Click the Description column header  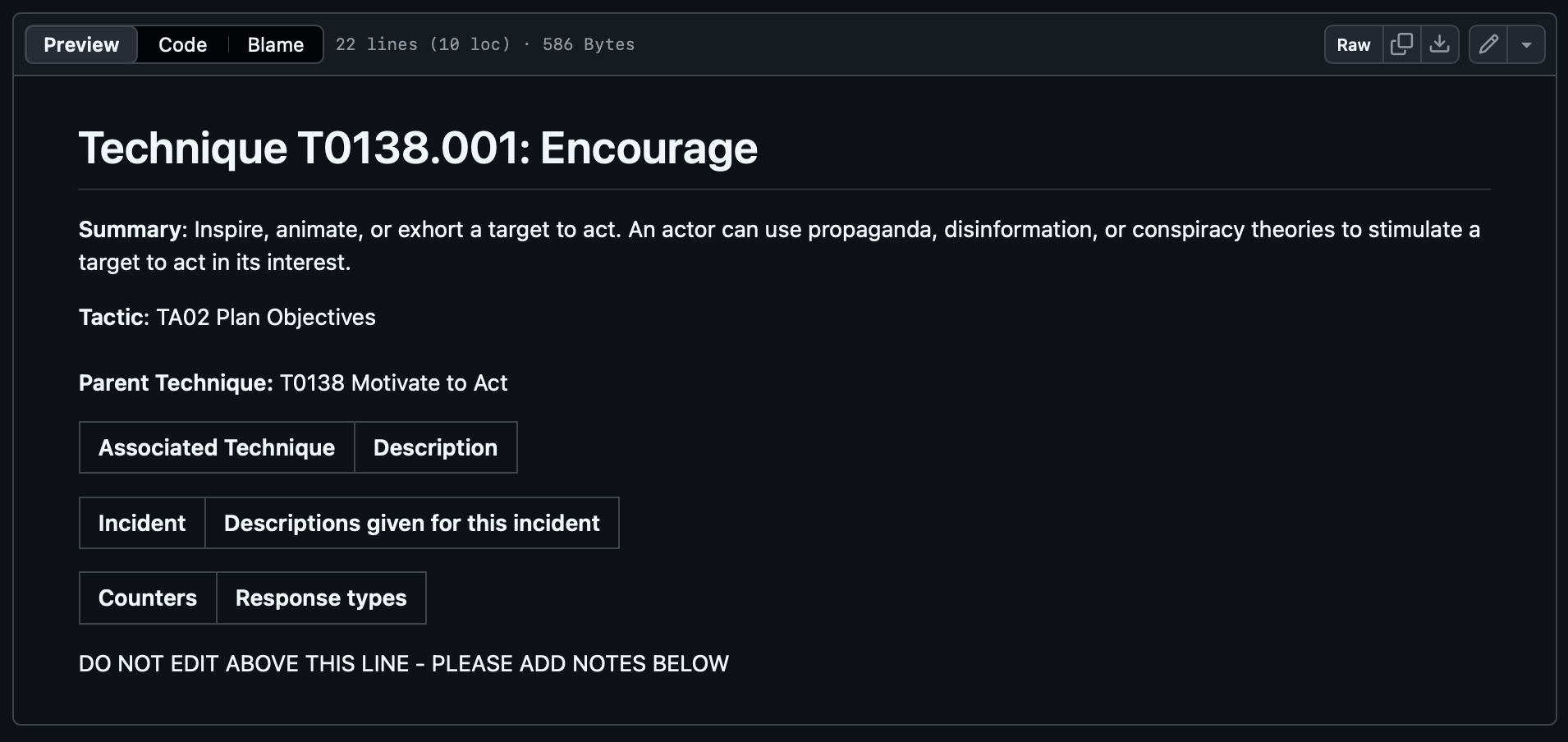click(435, 447)
